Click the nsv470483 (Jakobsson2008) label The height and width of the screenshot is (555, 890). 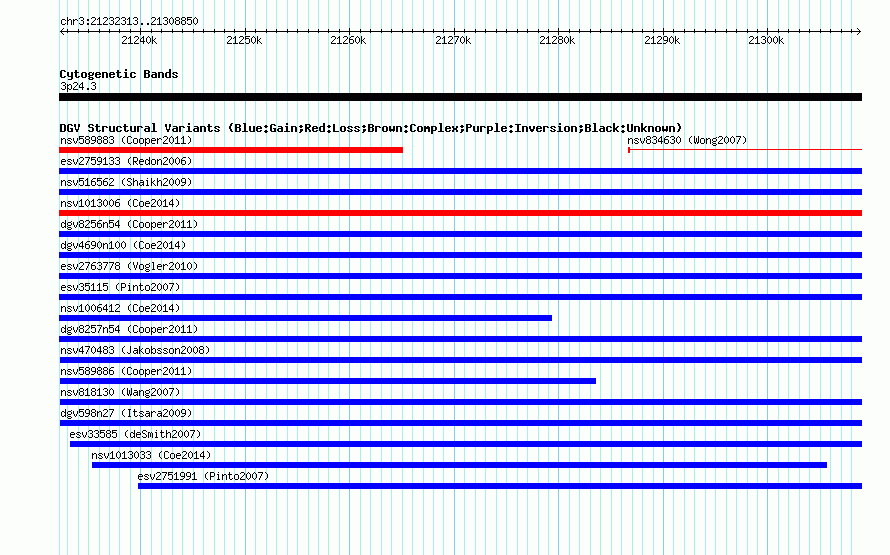[135, 350]
